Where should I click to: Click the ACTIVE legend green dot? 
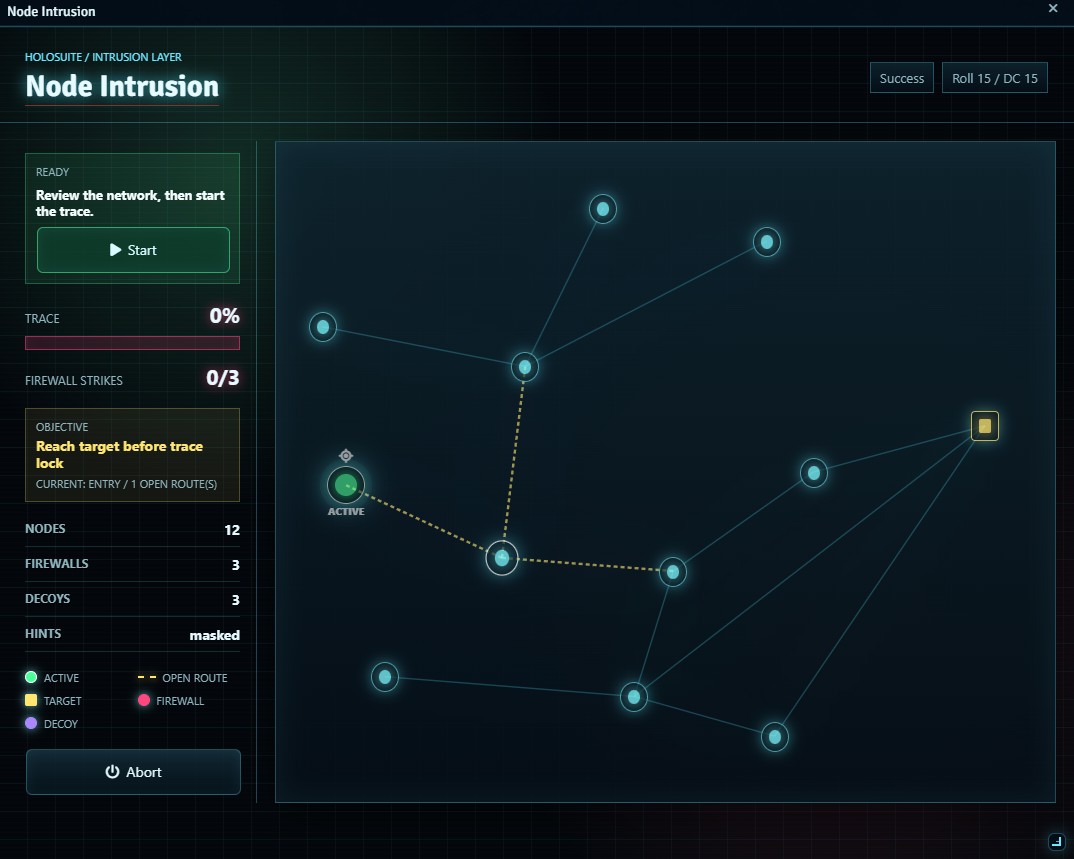point(31,677)
